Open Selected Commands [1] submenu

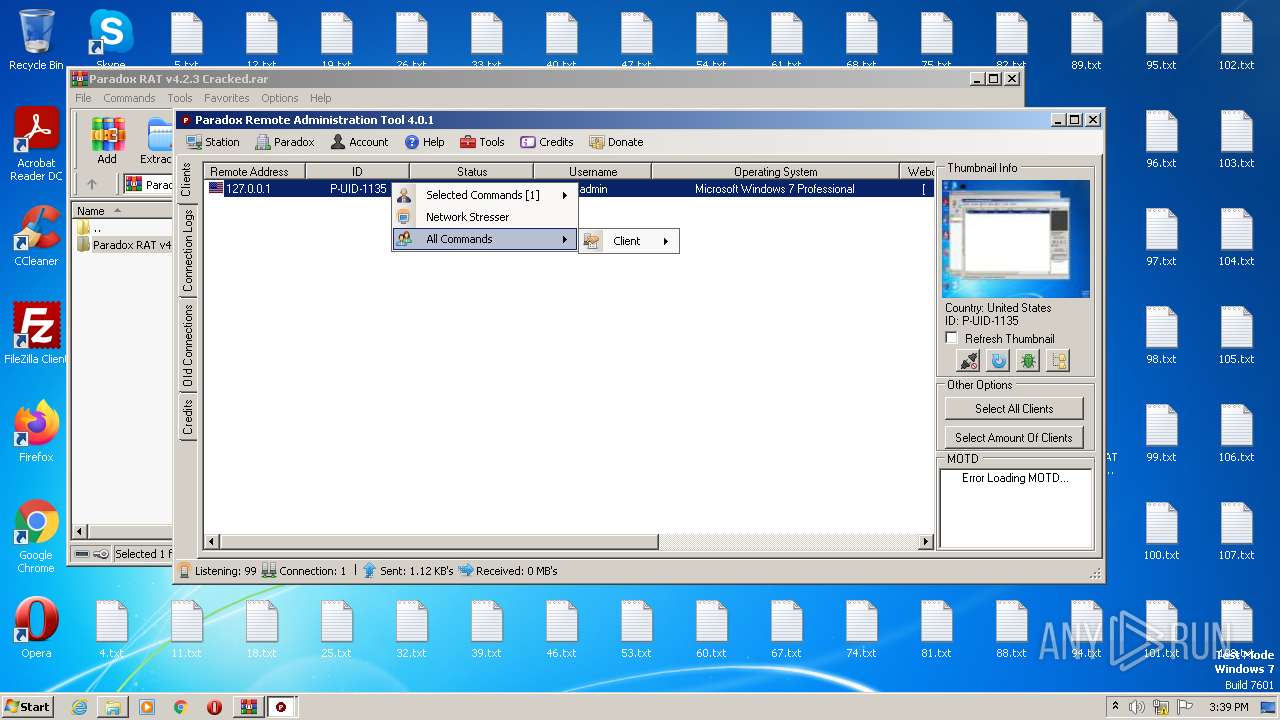tap(484, 195)
